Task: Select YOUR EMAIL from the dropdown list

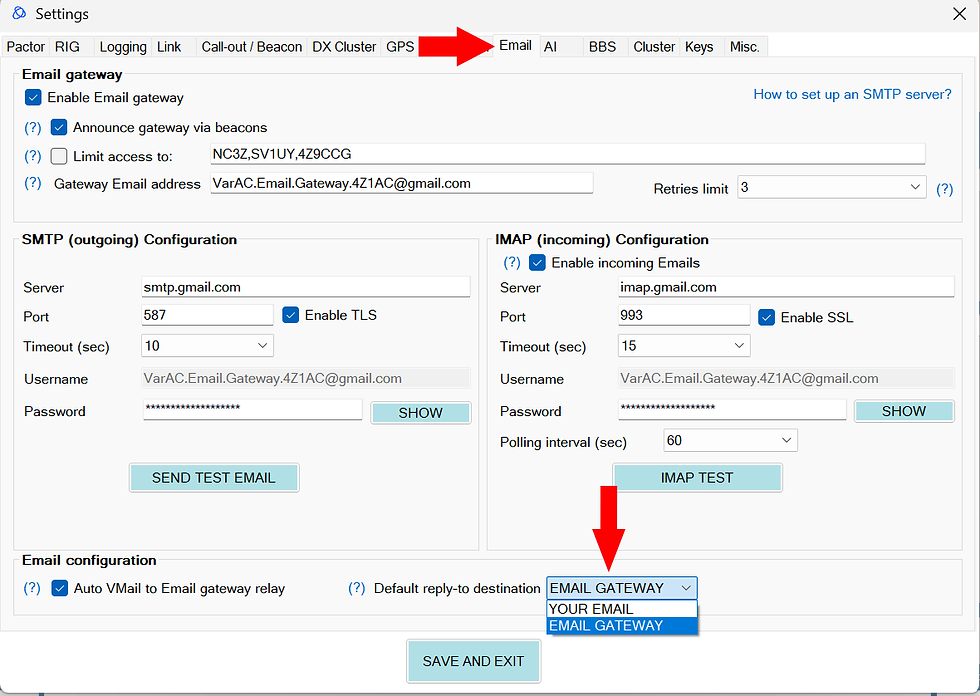Action: [x=621, y=609]
